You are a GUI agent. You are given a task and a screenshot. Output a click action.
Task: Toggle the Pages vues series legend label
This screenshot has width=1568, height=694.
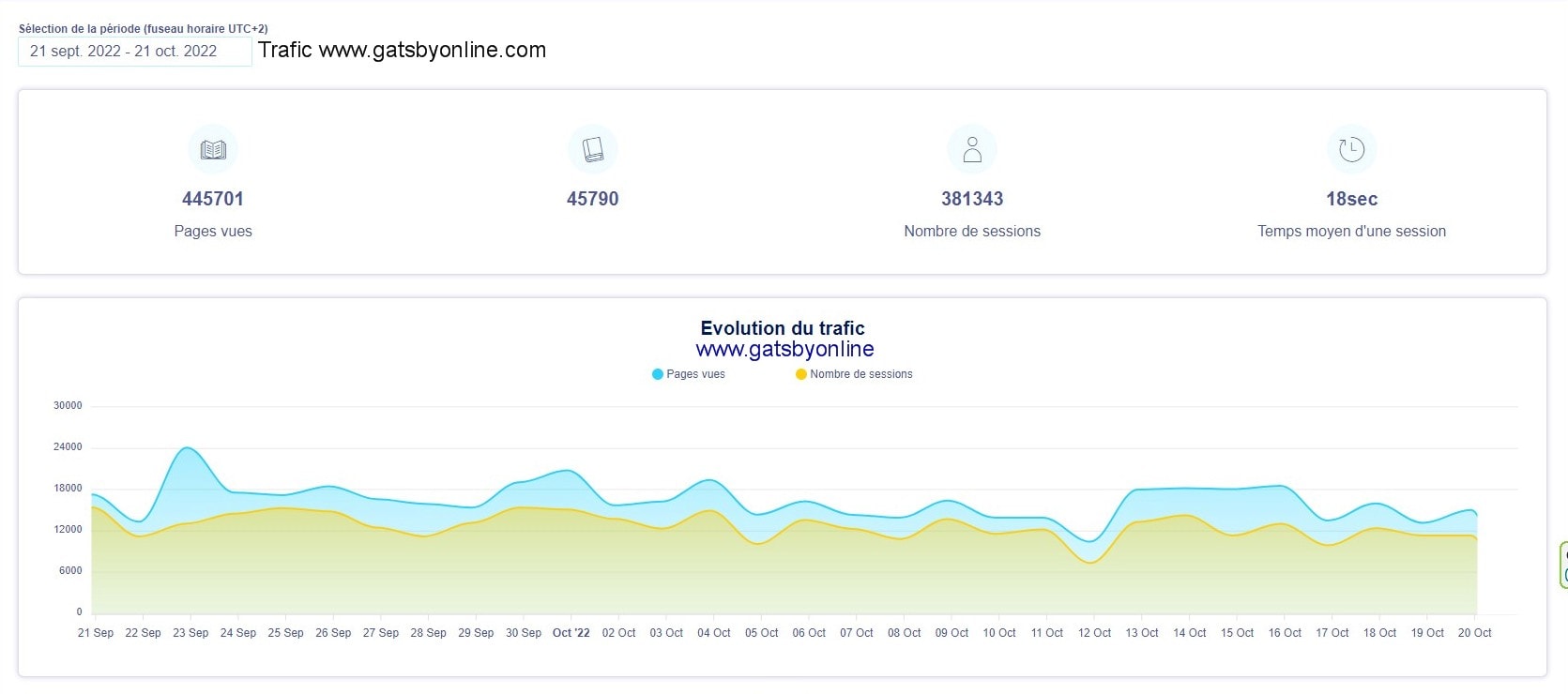695,374
